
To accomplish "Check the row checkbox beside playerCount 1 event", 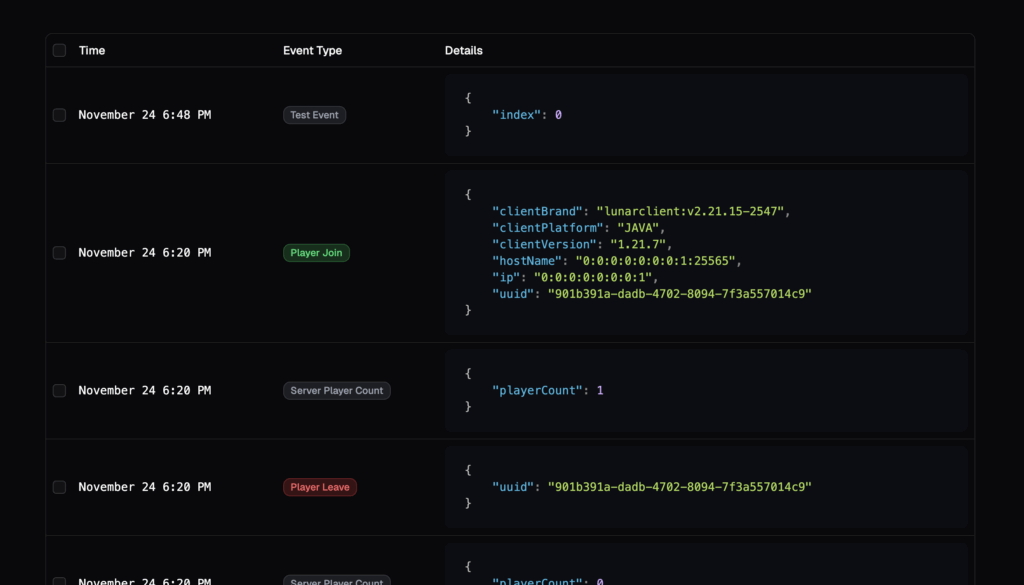I will 59,391.
